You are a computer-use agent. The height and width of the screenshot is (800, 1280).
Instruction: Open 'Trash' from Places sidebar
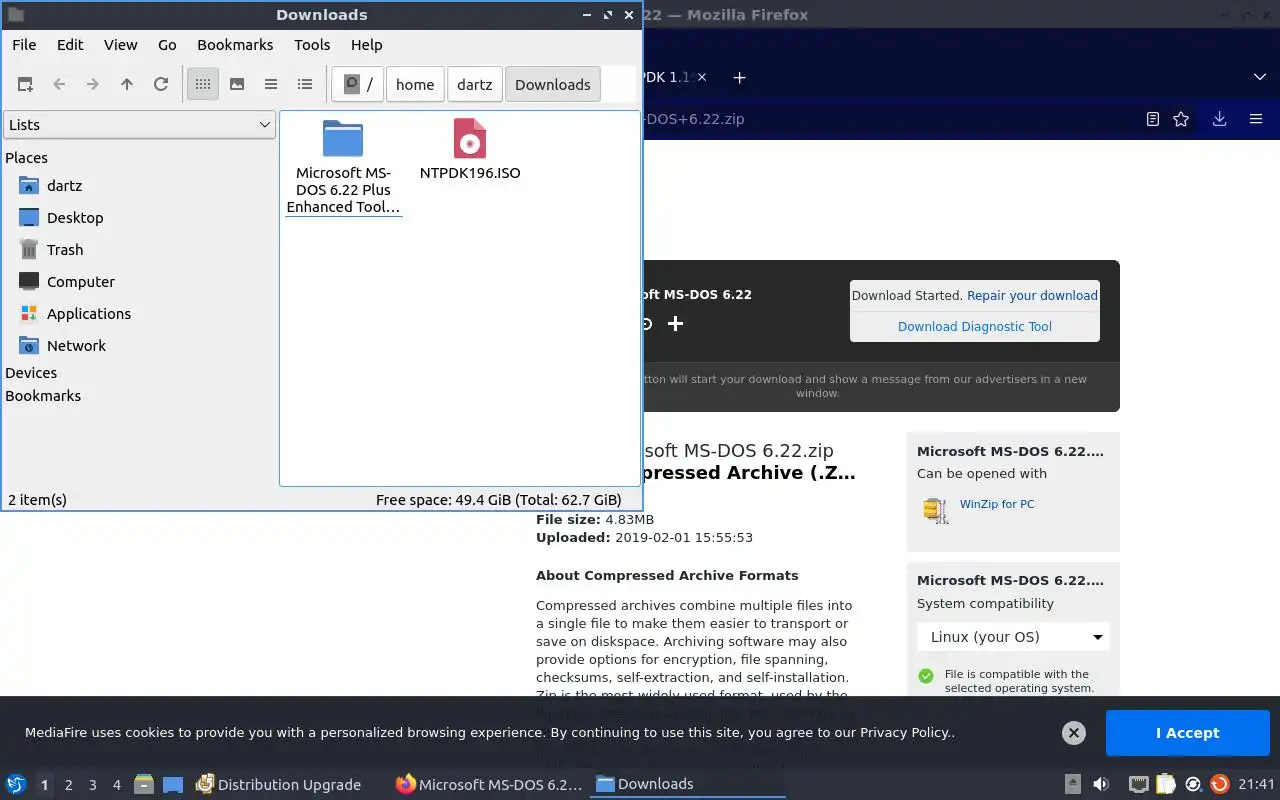[x=65, y=250]
